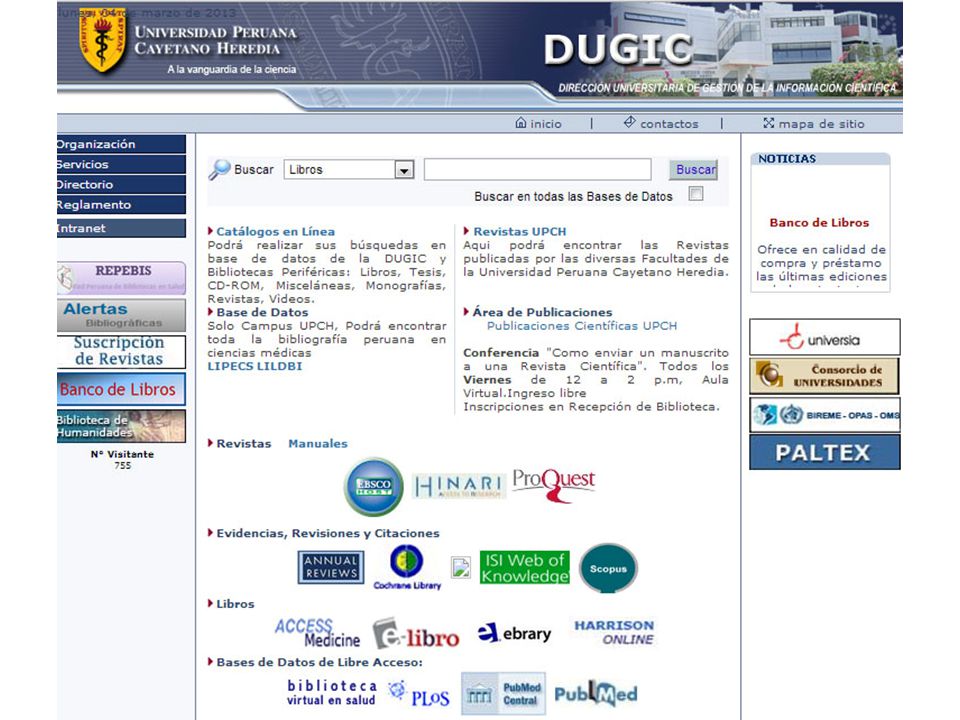Open Access Medicine logo
Viewport: 960px width, 720px height.
[317, 633]
